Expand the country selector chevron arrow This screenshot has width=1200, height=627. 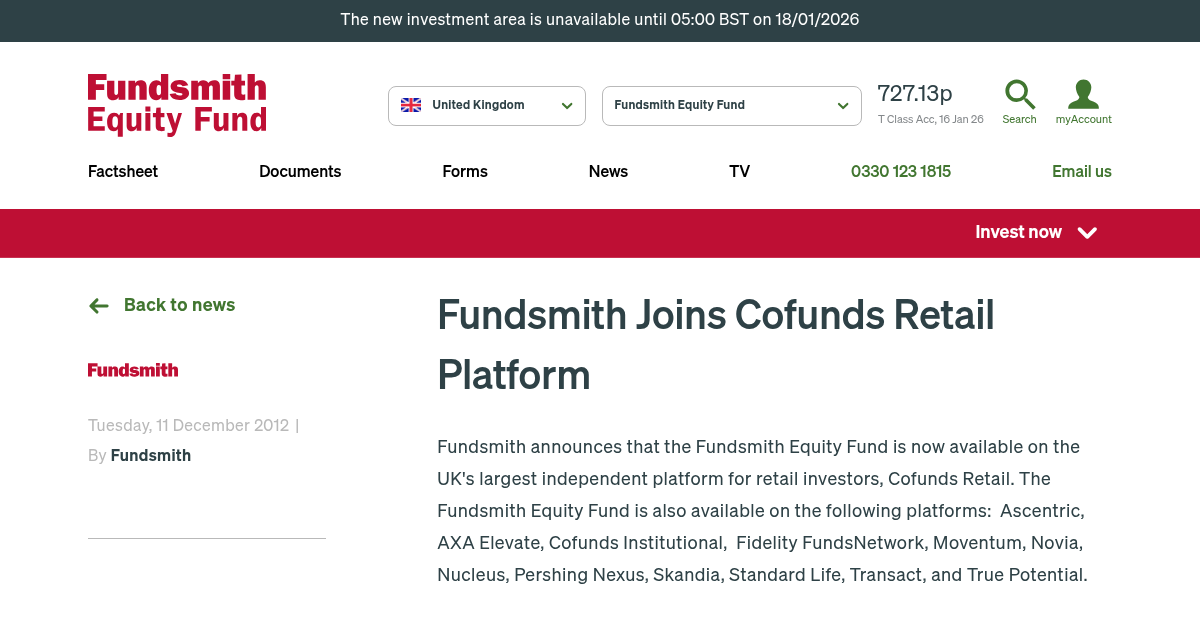tap(567, 105)
